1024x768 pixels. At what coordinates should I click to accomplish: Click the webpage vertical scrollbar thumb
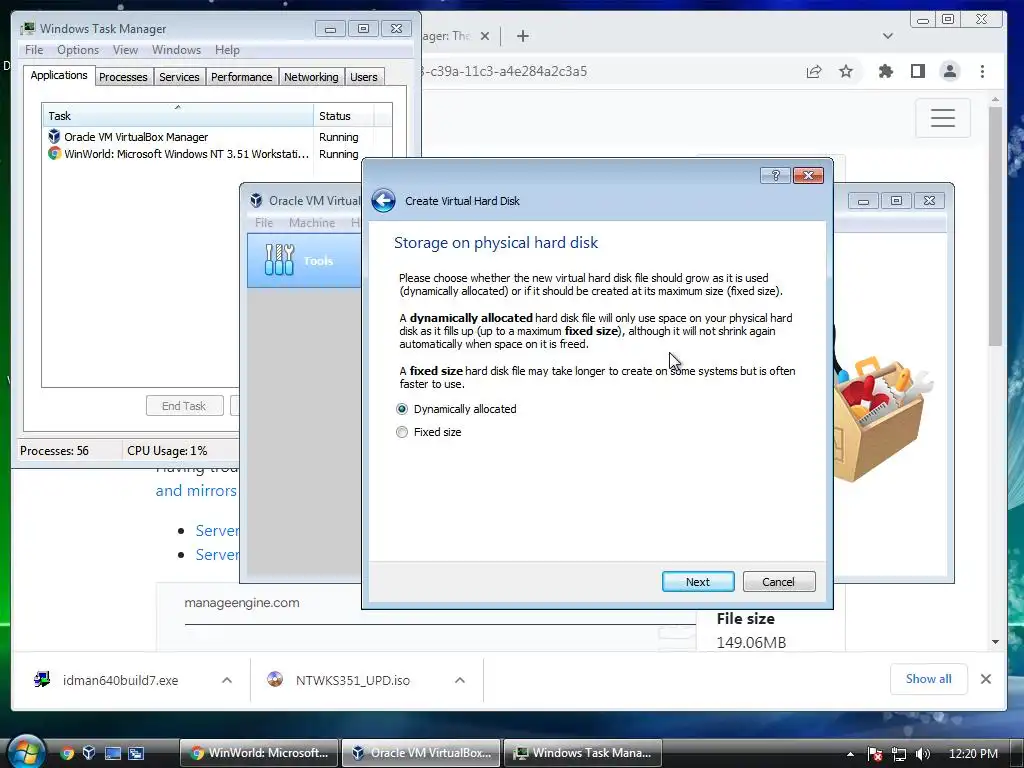click(995, 226)
